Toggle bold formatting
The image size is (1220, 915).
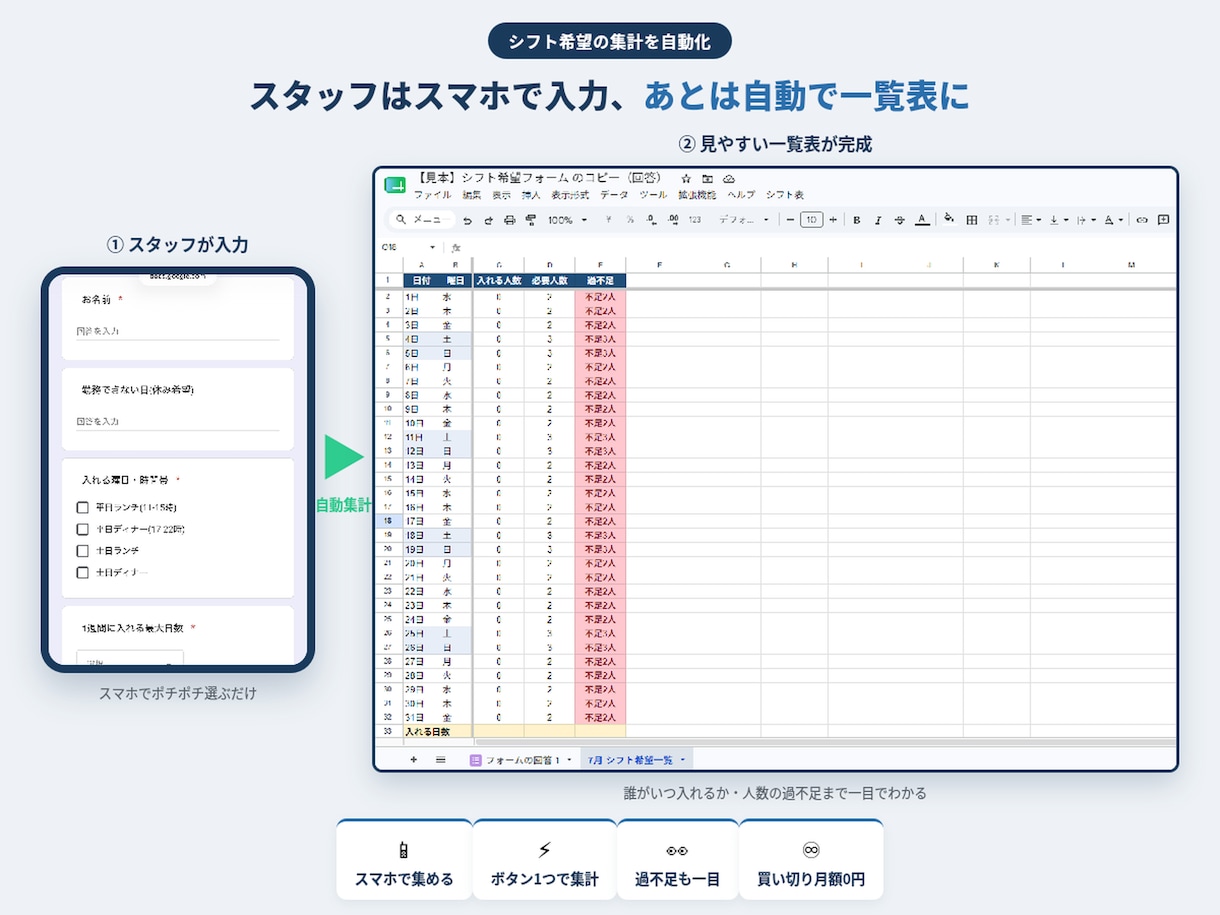pos(856,220)
